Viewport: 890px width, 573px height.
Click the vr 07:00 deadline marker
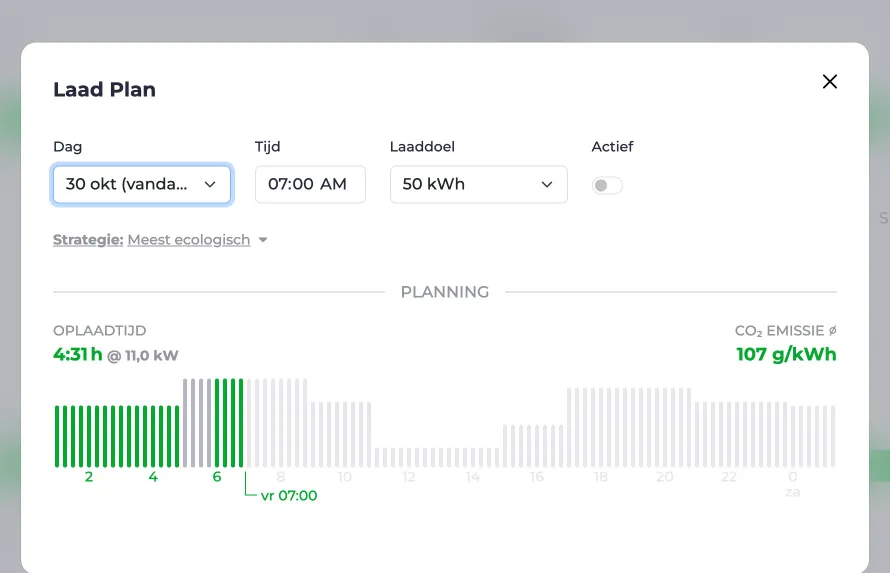click(x=288, y=495)
